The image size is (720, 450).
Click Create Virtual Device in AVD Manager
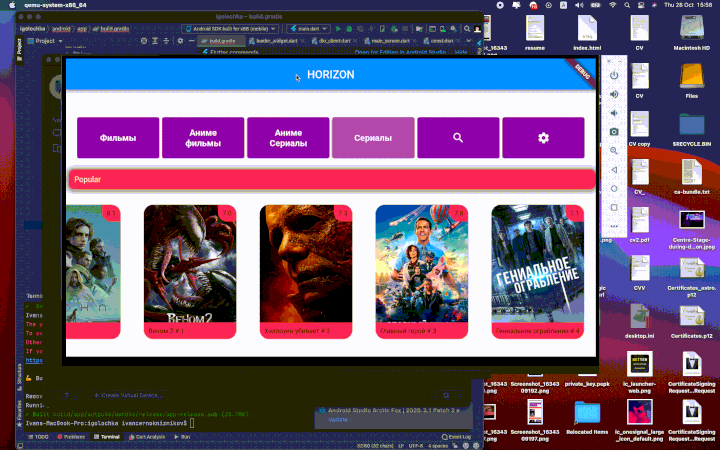tap(127, 395)
